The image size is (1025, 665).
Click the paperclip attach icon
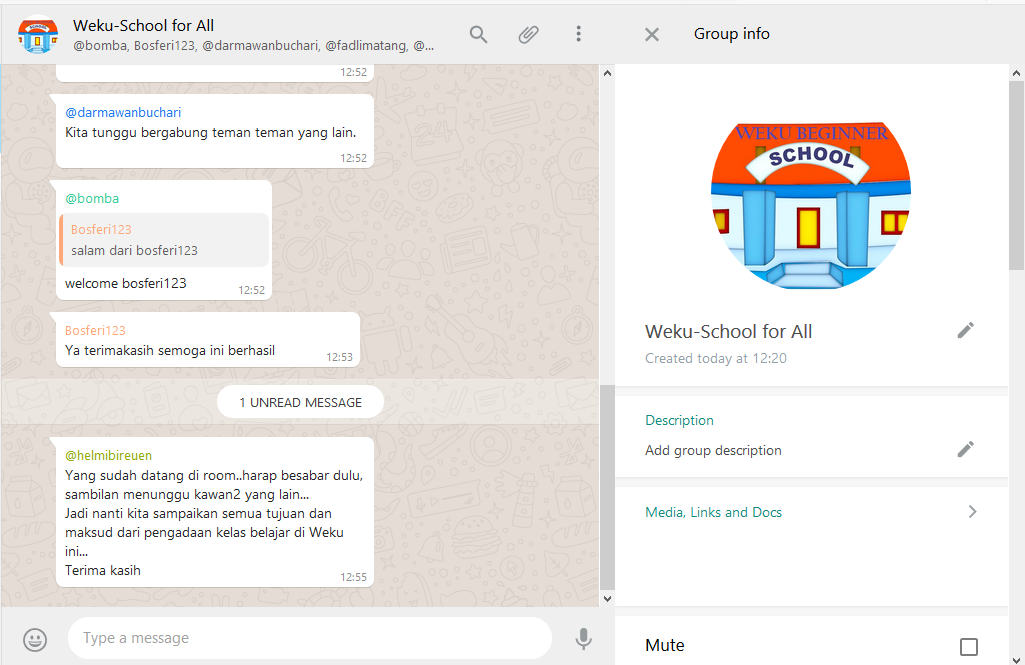[x=528, y=34]
